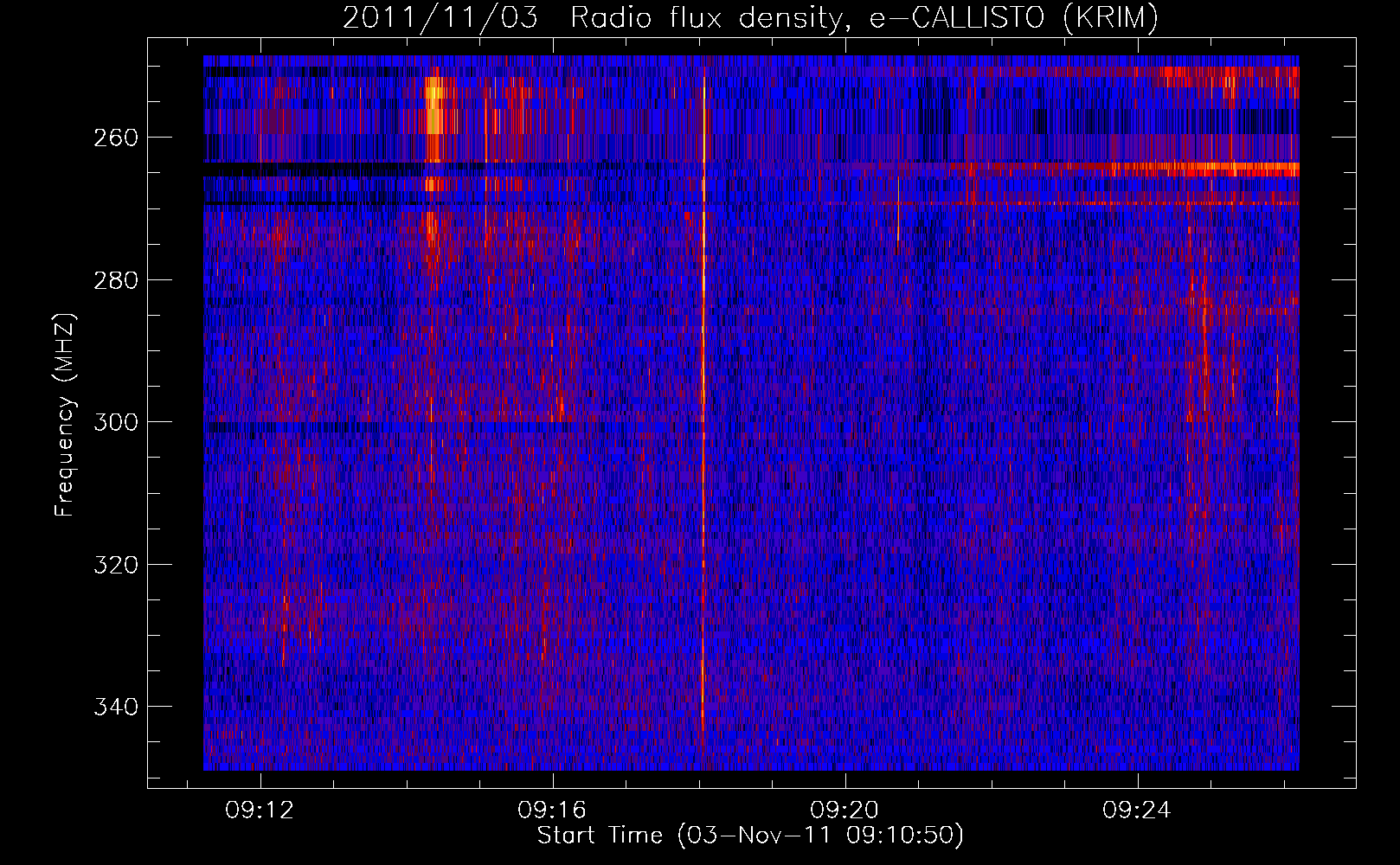Click the 09:24 time tick label
Screen dimensions: 1400x865
pos(1137,811)
